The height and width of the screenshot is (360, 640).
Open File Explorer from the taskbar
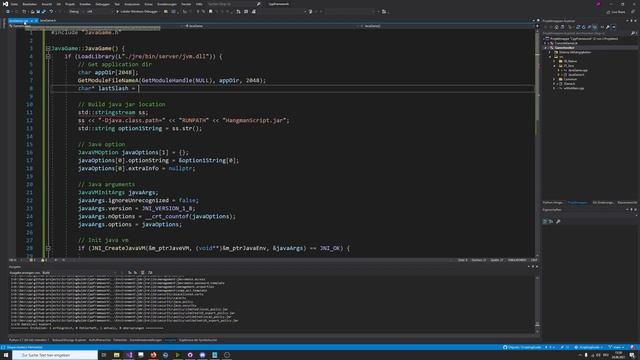click(116, 355)
